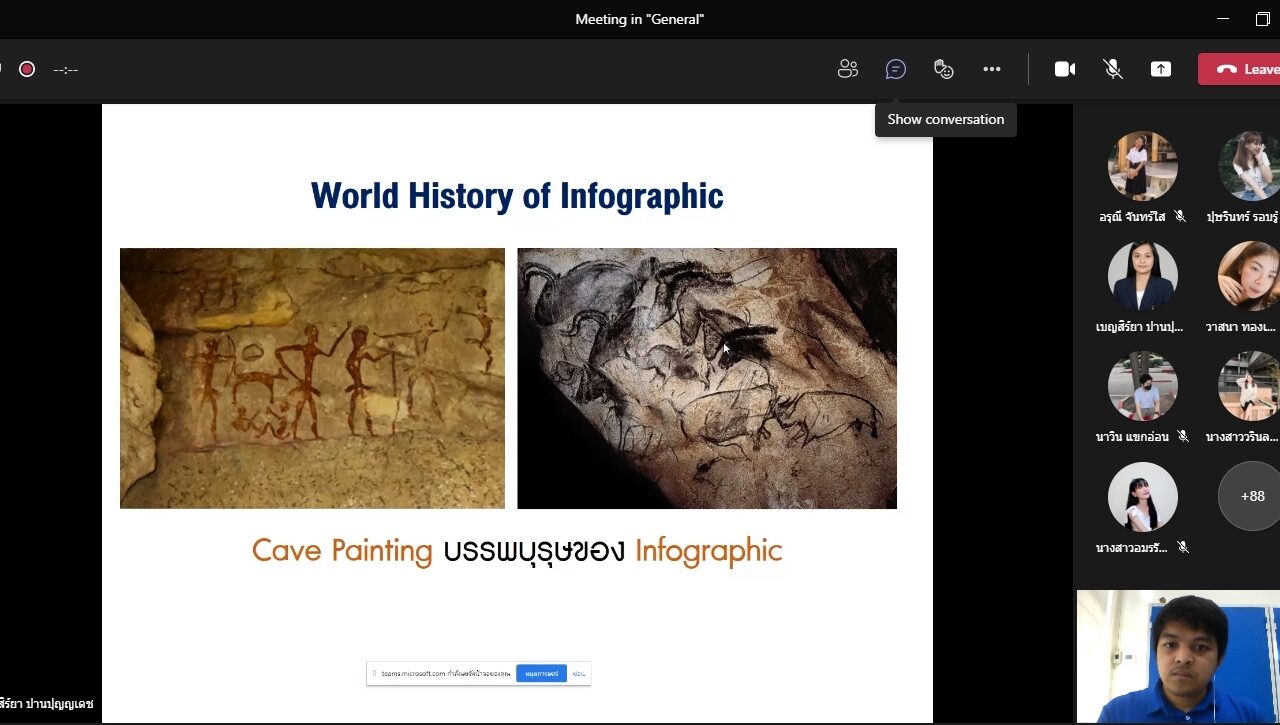Click the orange Cave Painting caption text

342,551
